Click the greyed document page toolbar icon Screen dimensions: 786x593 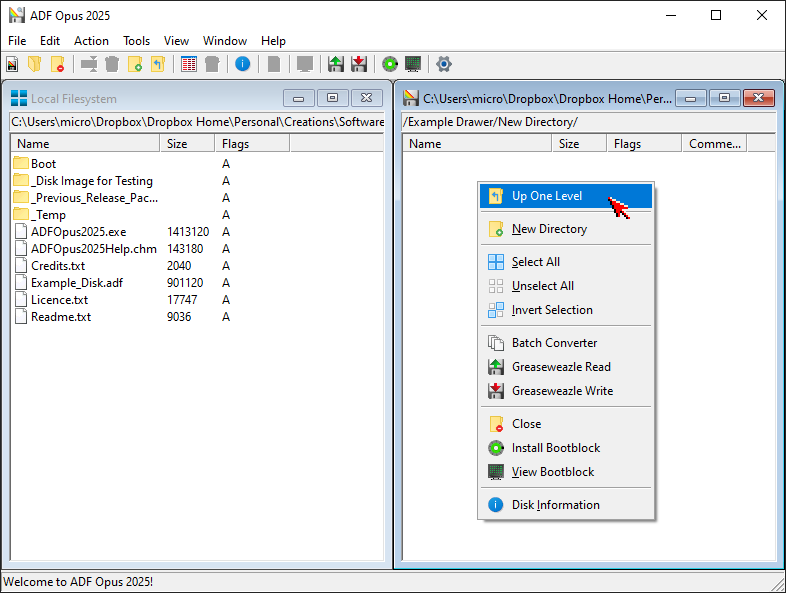coord(274,64)
